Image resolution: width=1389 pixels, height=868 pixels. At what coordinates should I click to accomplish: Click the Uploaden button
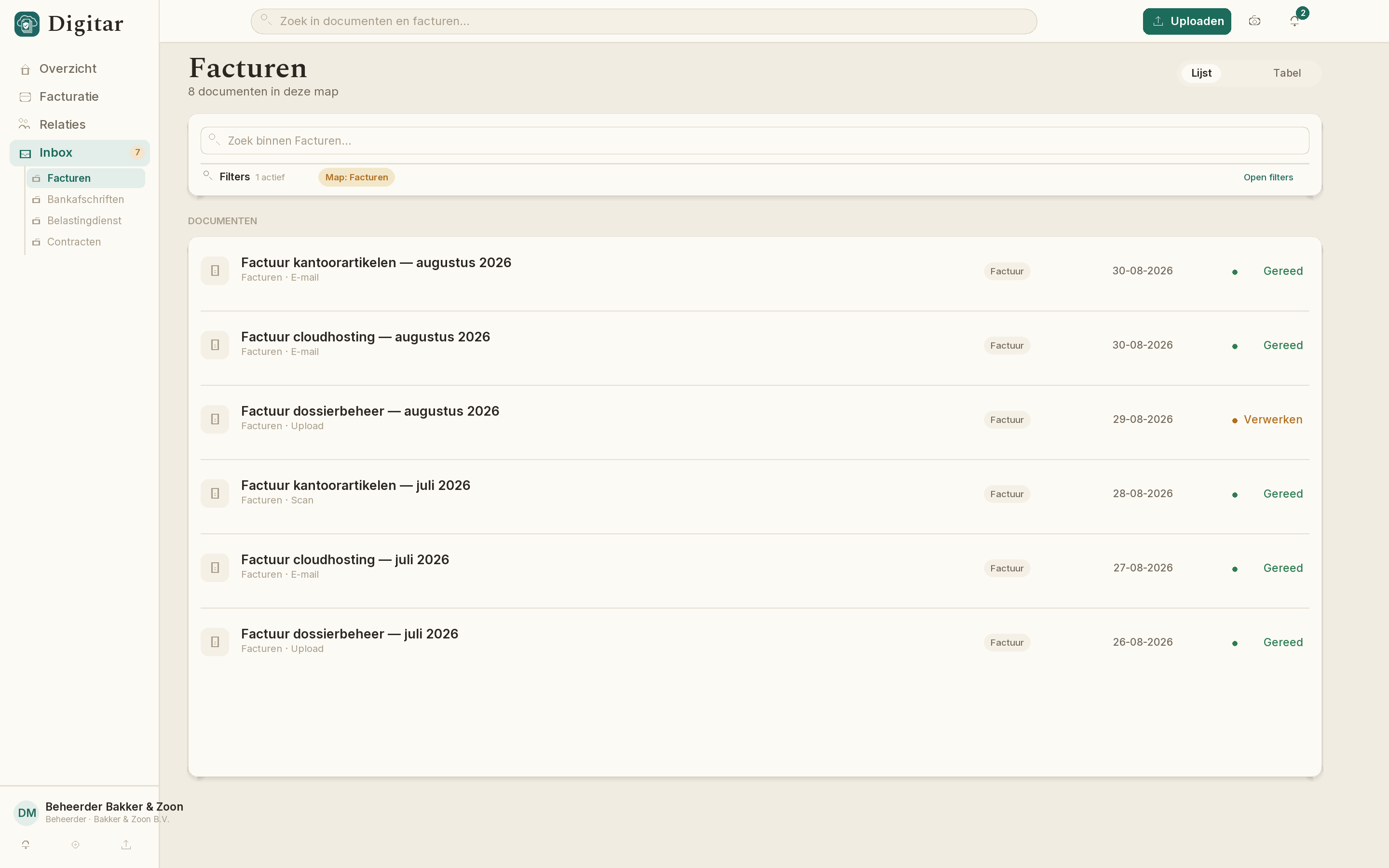click(1187, 21)
